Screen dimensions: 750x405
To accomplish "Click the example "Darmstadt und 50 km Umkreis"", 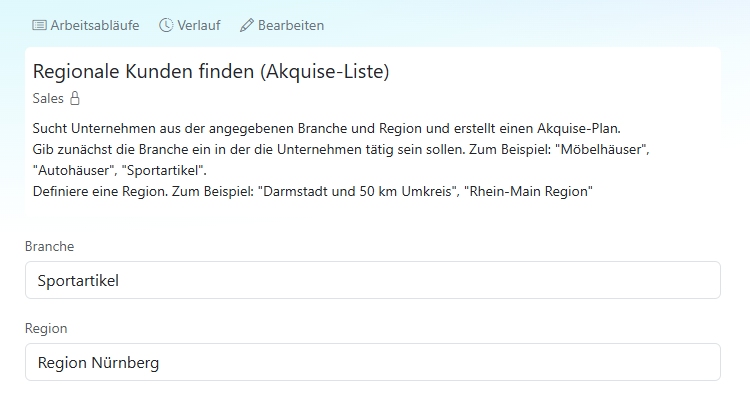I will 360,191.
